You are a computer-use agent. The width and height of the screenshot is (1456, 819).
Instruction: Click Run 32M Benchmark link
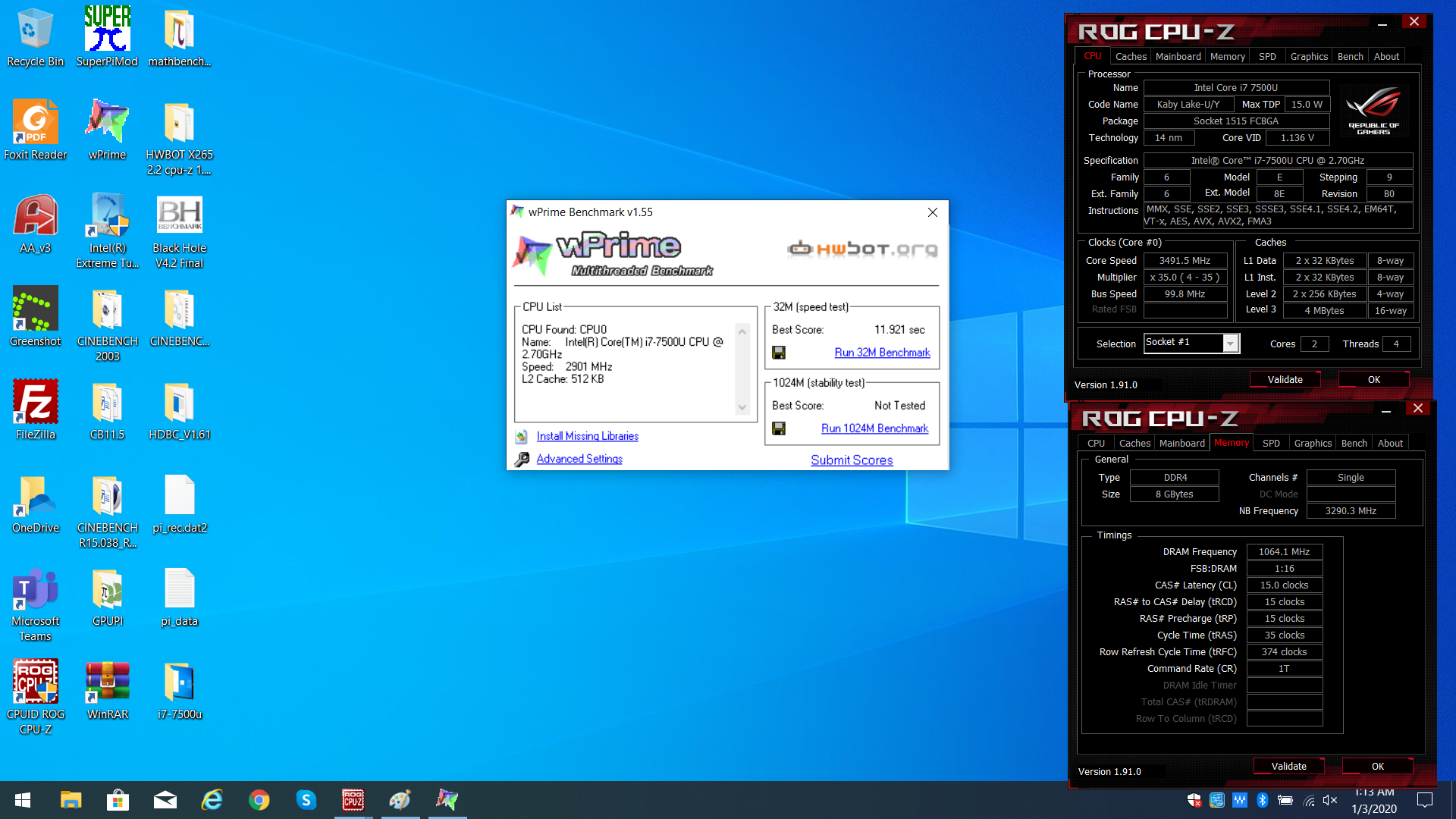click(882, 353)
